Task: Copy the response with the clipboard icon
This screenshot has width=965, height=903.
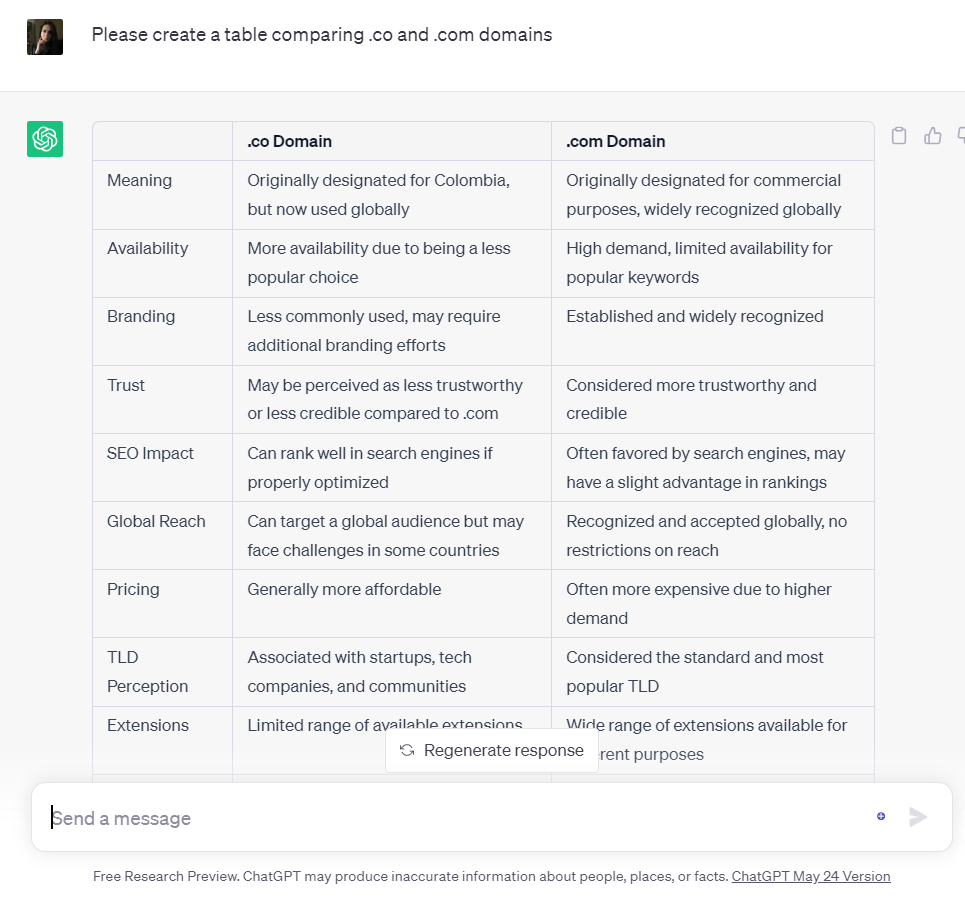Action: pyautogui.click(x=899, y=136)
